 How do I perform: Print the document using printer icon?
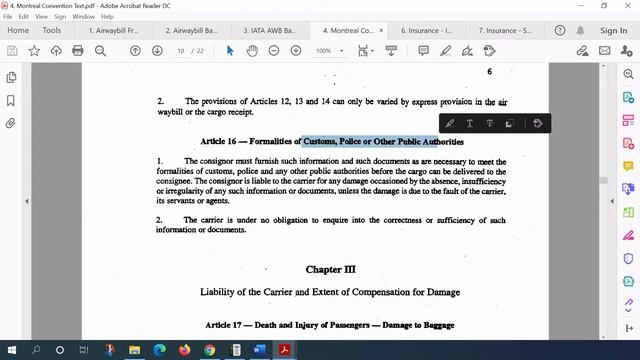(x=78, y=51)
